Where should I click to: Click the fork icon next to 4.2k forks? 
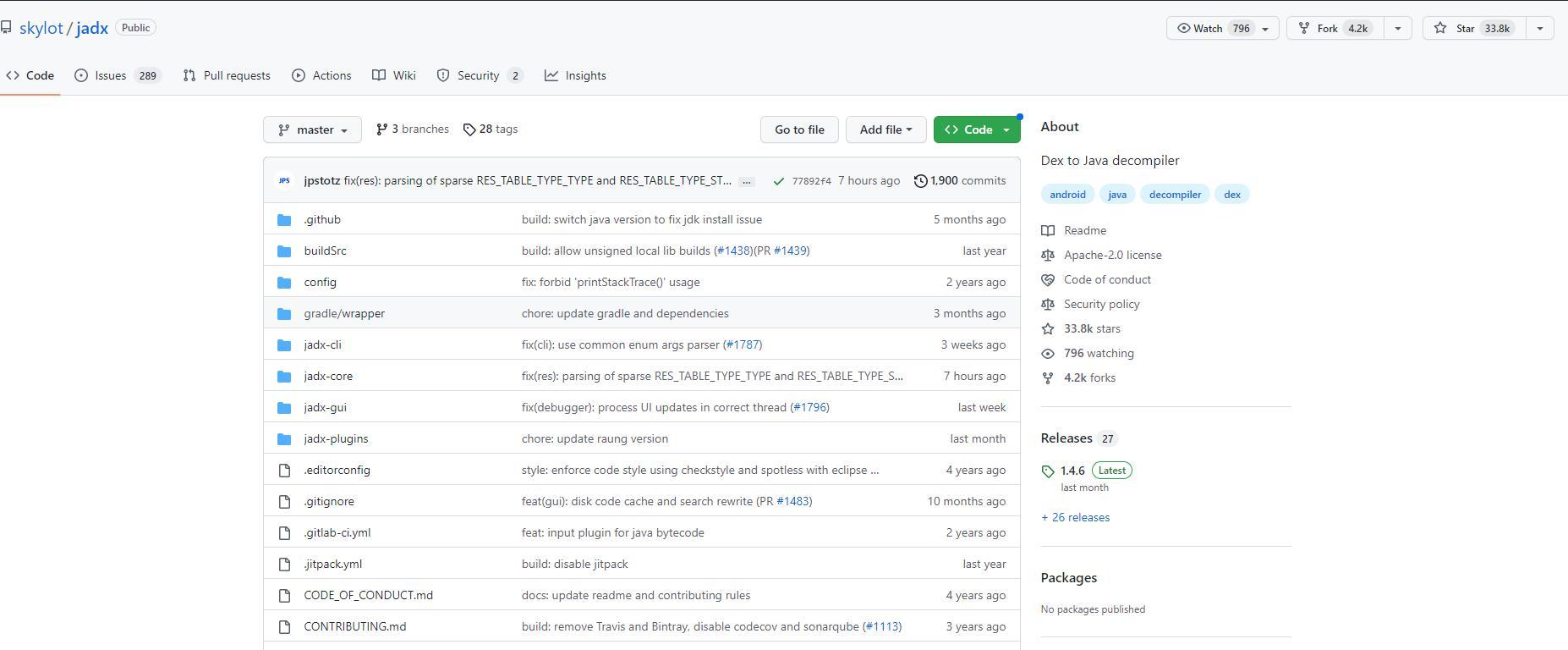click(1048, 377)
